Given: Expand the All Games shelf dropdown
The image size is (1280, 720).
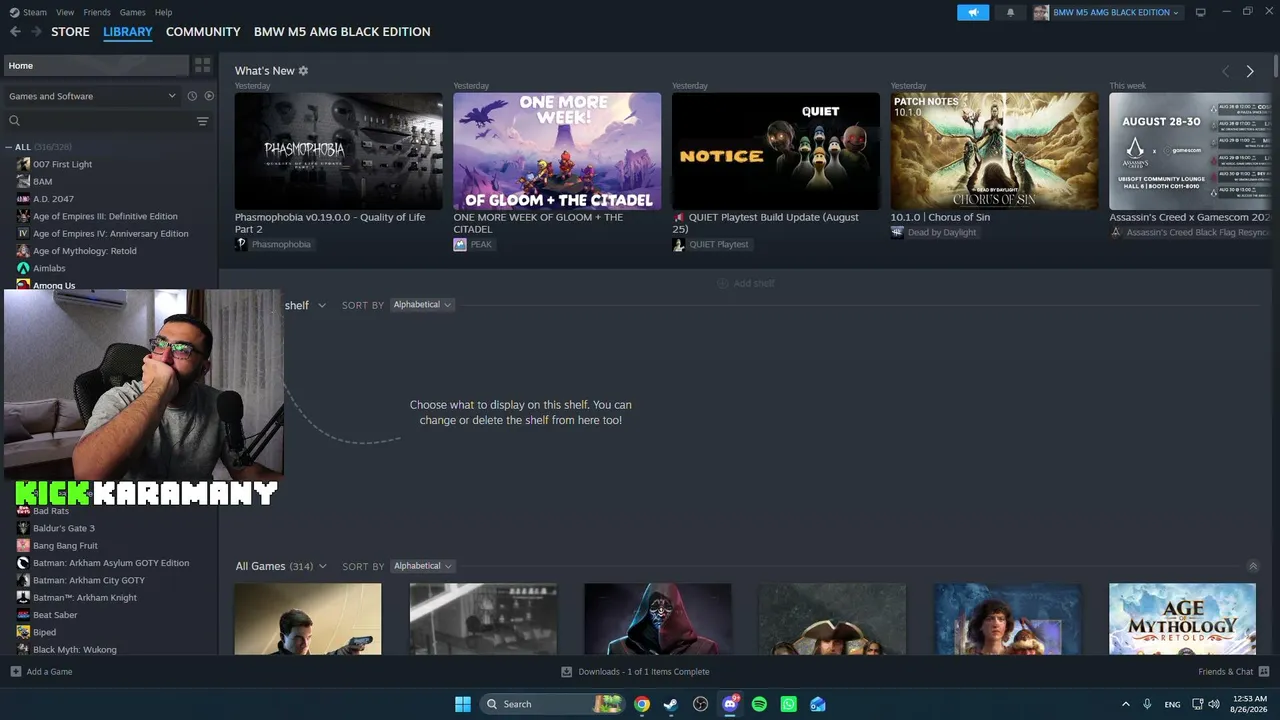Looking at the screenshot, I should pyautogui.click(x=322, y=566).
